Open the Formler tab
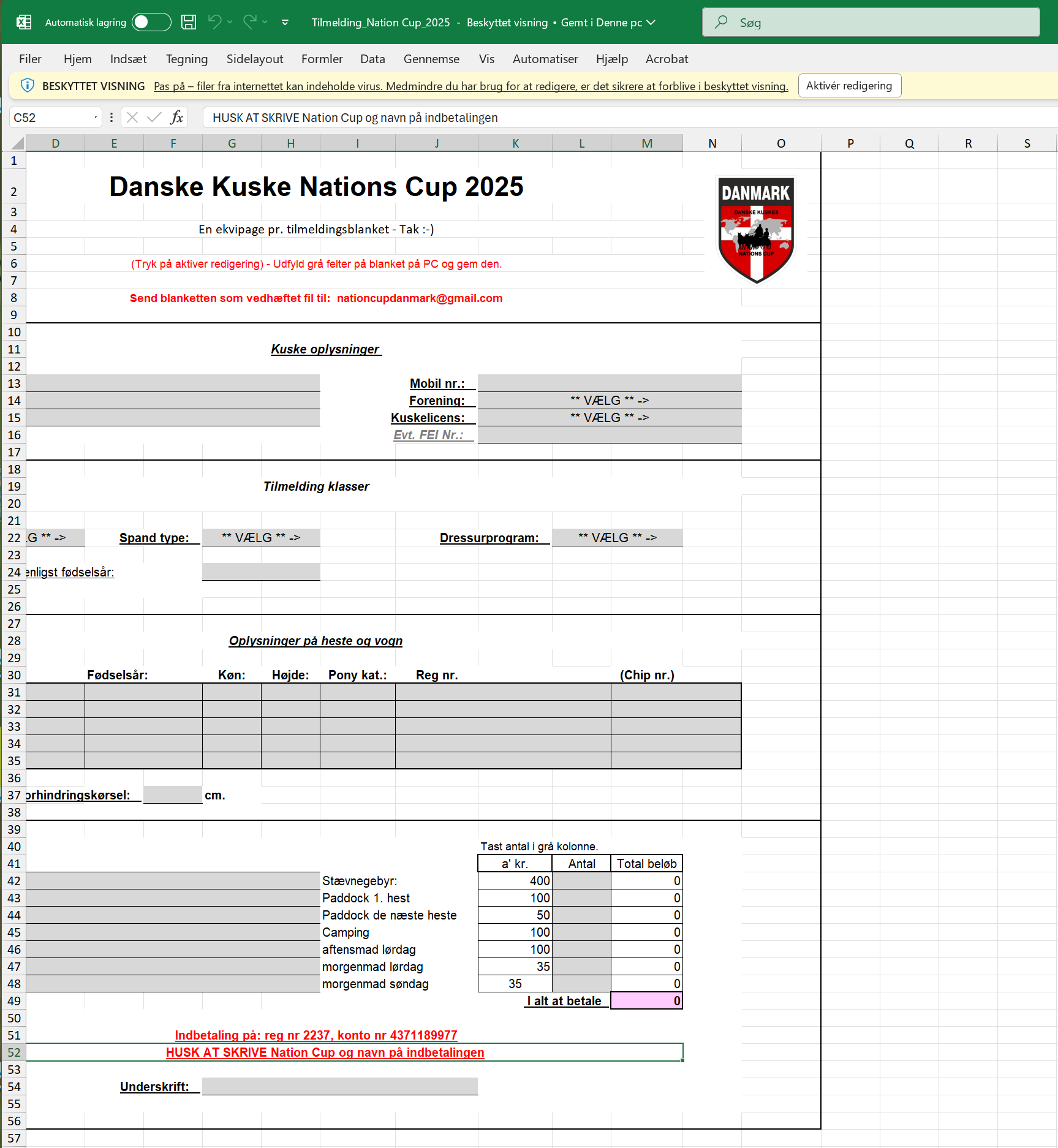Screen dimensions: 1058x1148 point(322,59)
